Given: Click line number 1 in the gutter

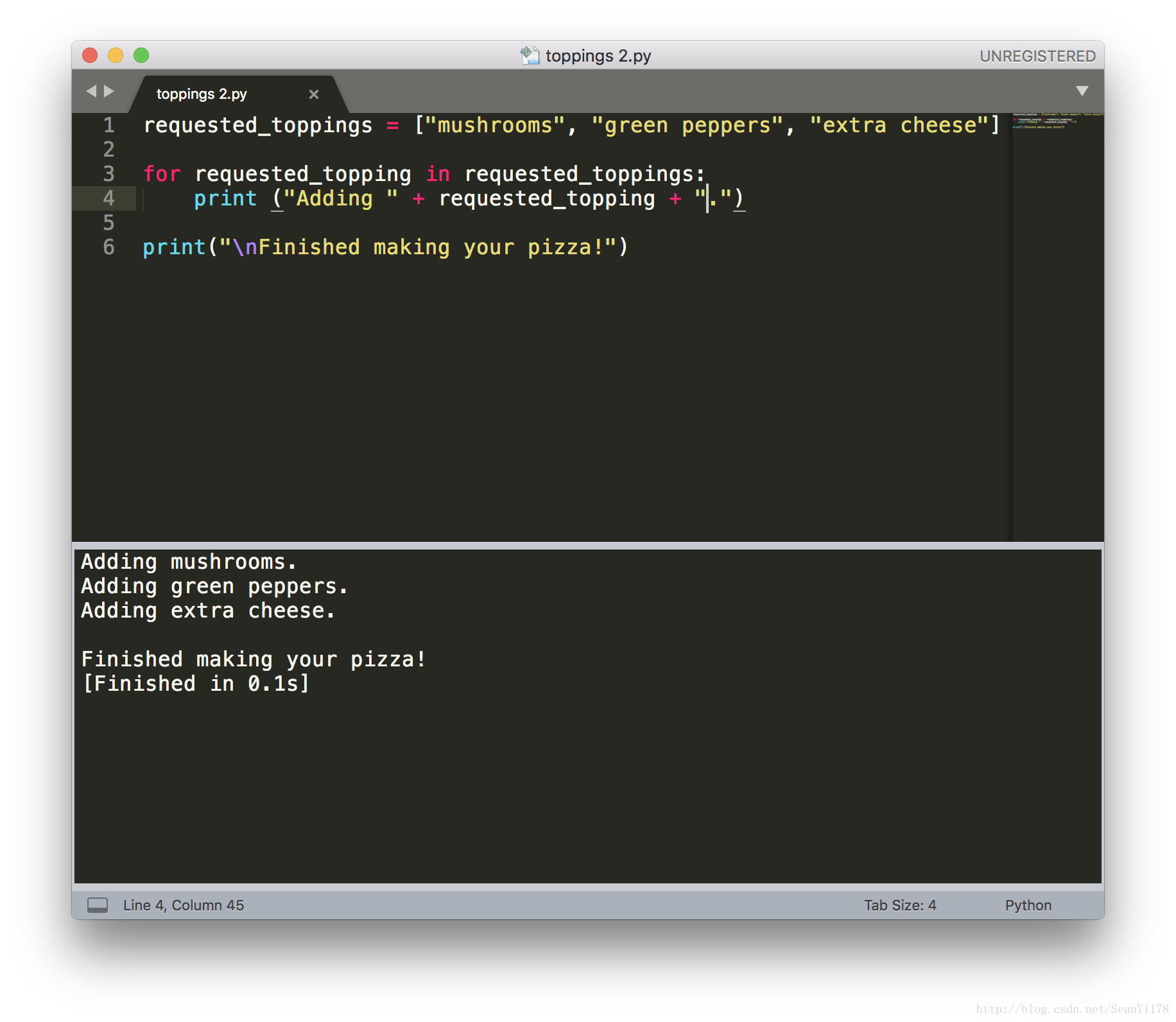Looking at the screenshot, I should [x=108, y=125].
